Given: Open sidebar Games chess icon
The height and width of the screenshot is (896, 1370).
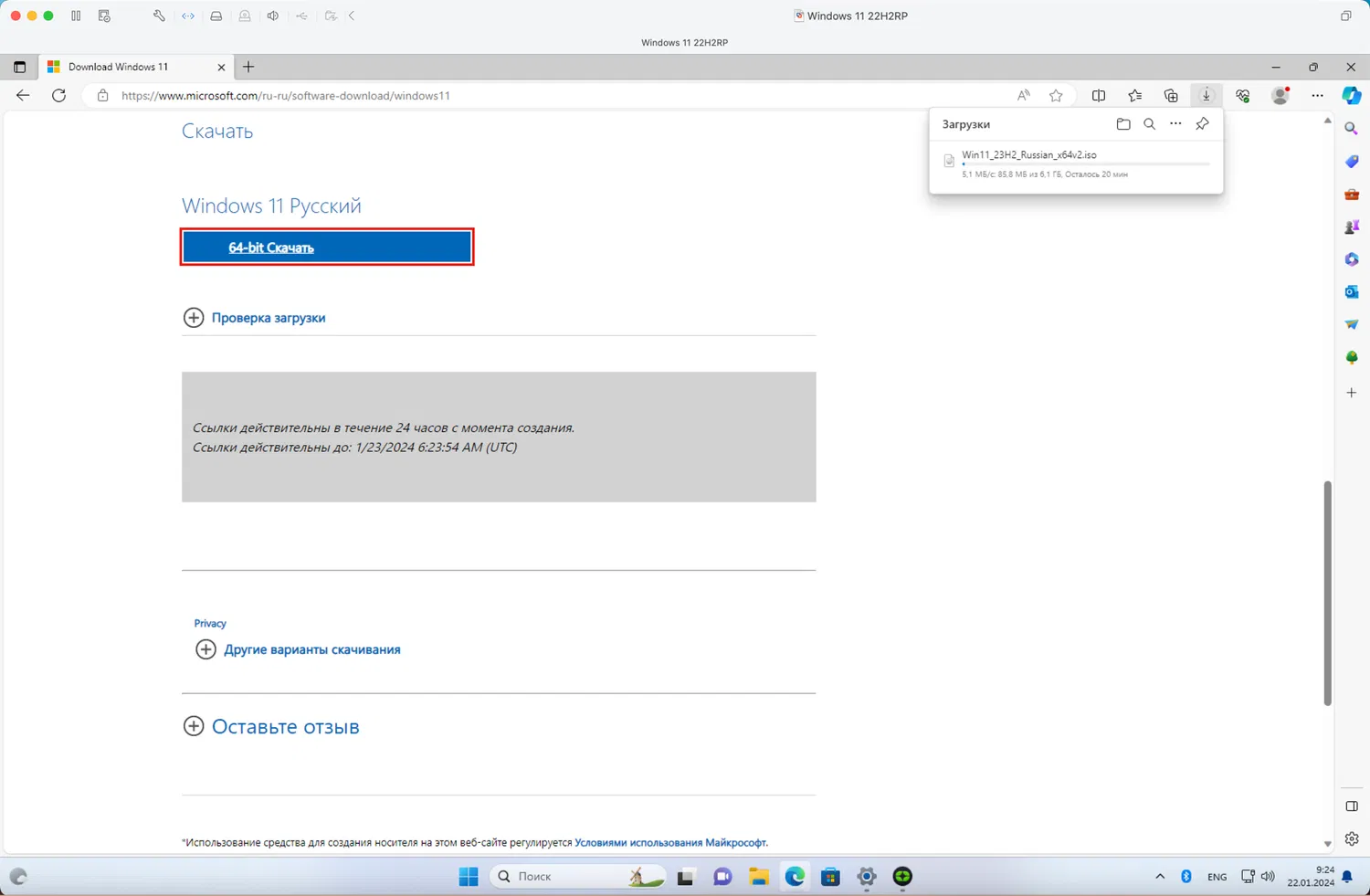Looking at the screenshot, I should 1352,227.
